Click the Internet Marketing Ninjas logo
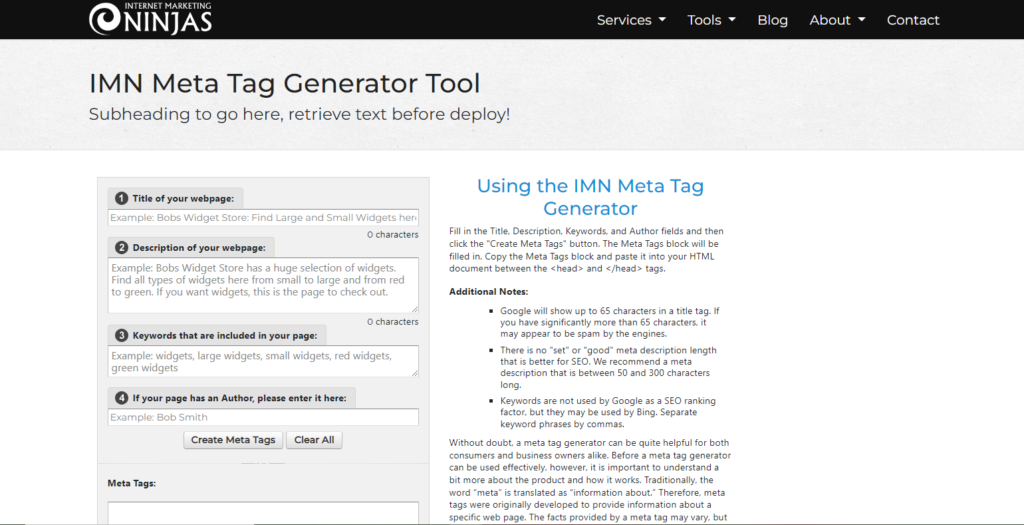 pyautogui.click(x=150, y=18)
